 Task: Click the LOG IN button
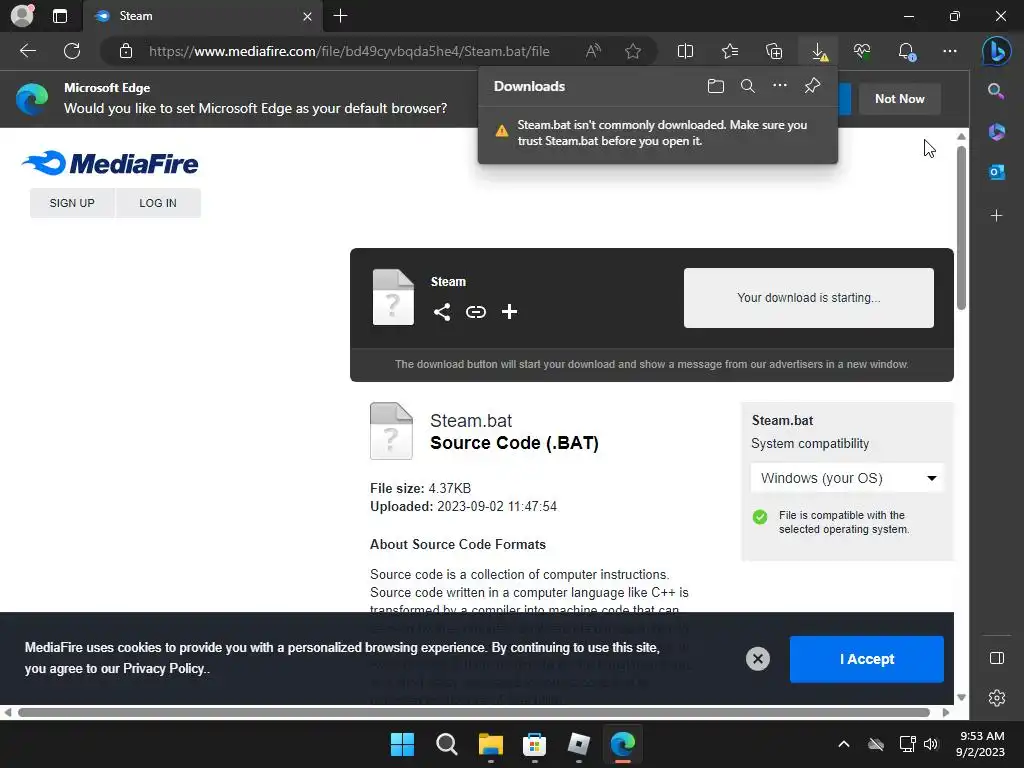(158, 203)
